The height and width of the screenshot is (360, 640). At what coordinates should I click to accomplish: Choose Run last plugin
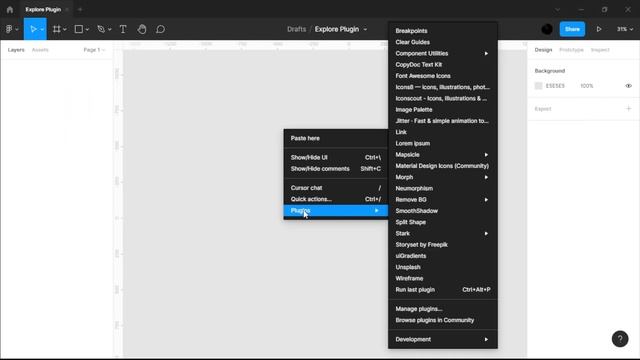click(x=442, y=290)
